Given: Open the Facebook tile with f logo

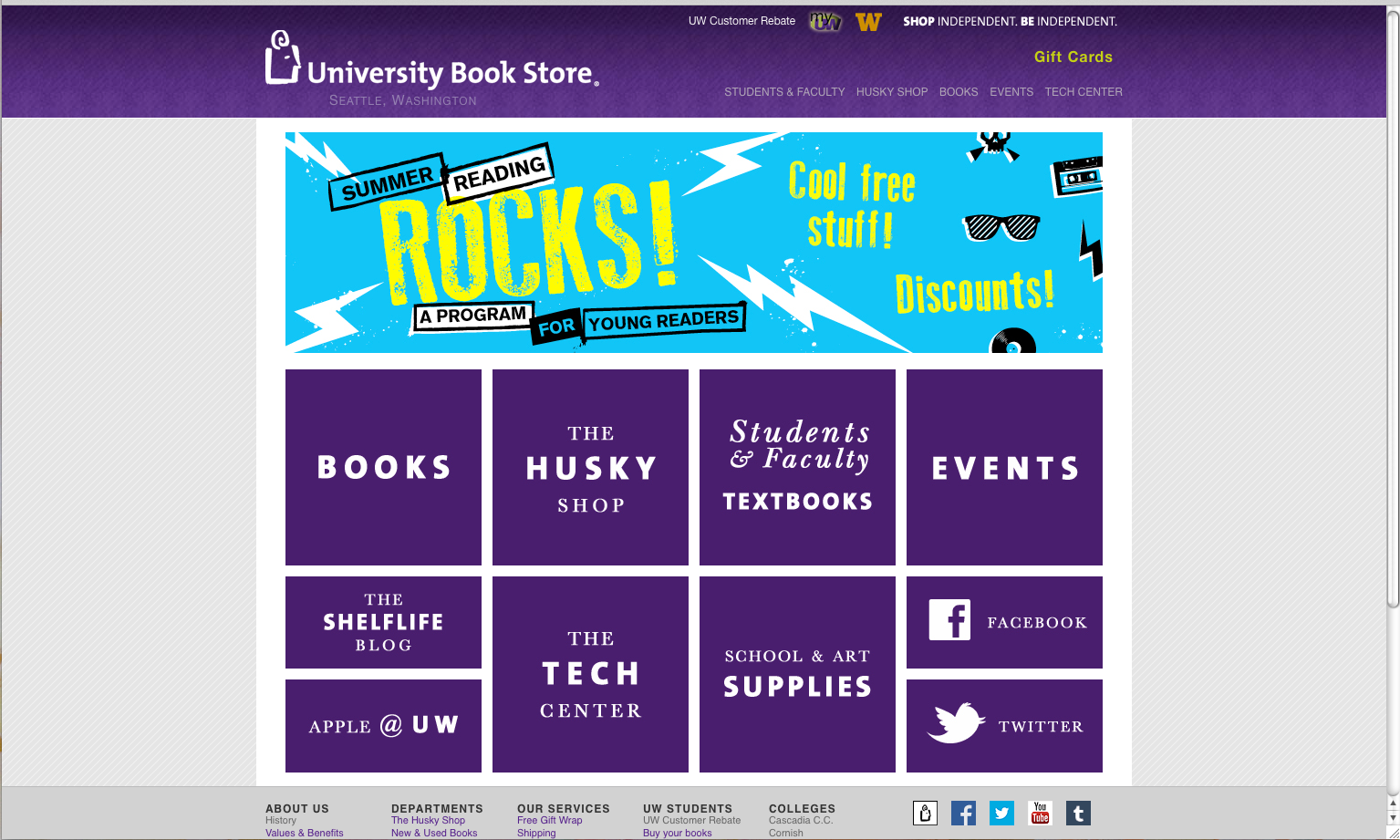Looking at the screenshot, I should coord(1004,622).
